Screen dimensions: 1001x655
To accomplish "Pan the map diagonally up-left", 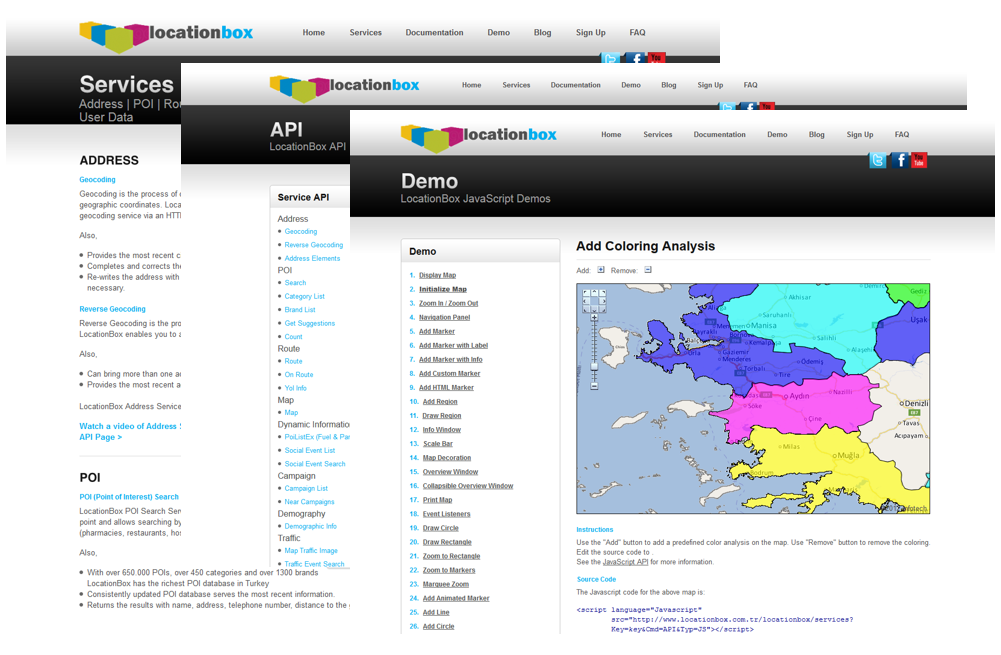I will tap(586, 293).
